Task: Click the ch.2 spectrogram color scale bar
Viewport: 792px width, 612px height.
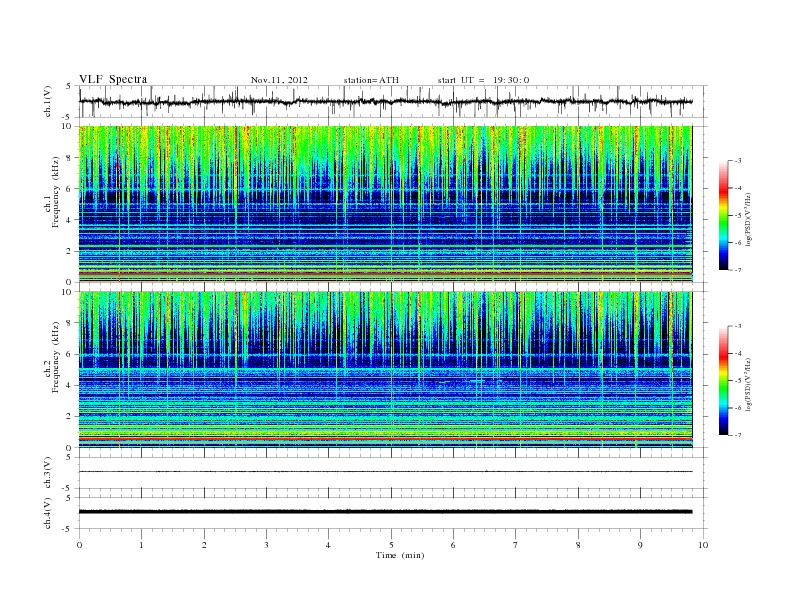Action: pos(724,380)
